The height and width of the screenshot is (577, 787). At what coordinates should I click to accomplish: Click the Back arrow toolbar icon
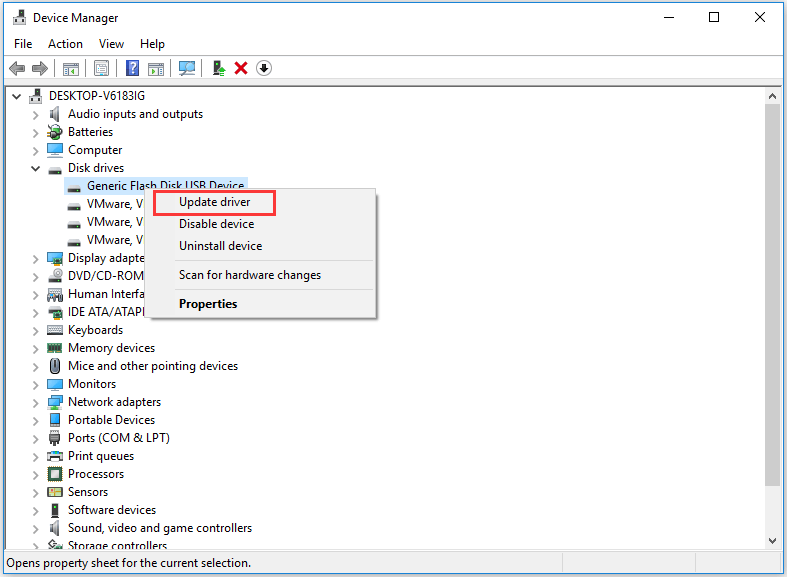click(17, 68)
